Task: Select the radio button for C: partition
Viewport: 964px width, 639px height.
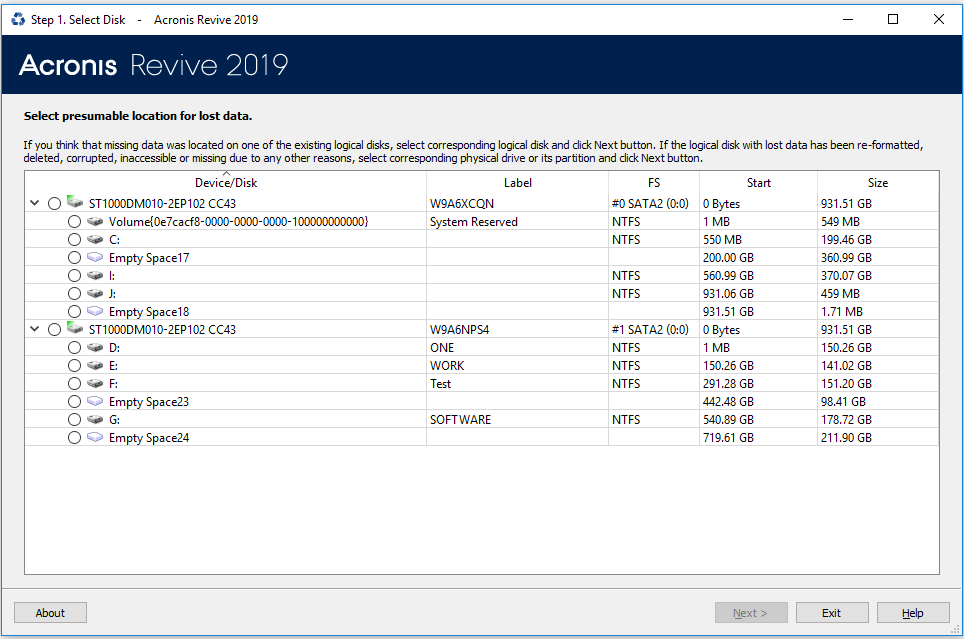Action: (x=73, y=239)
